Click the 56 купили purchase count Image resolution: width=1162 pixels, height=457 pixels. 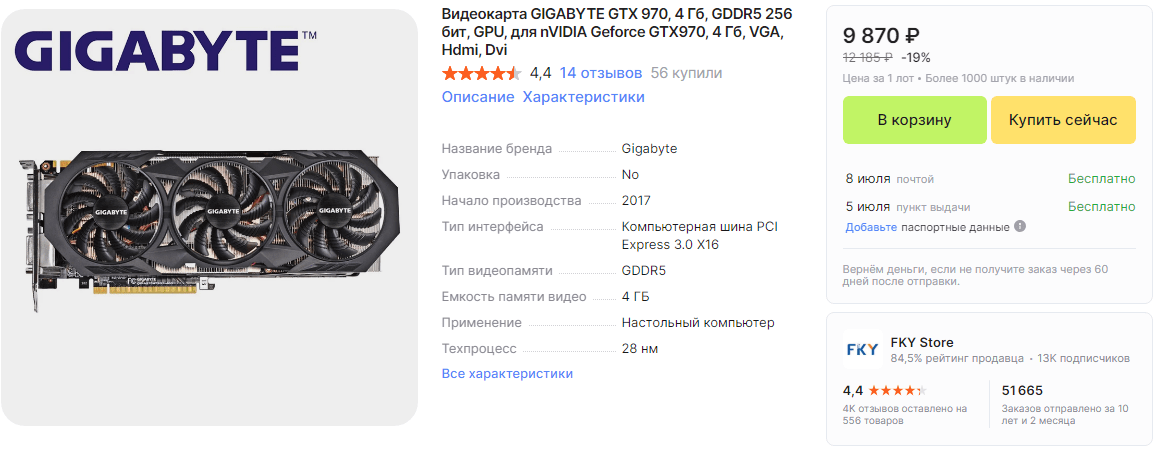(x=686, y=73)
